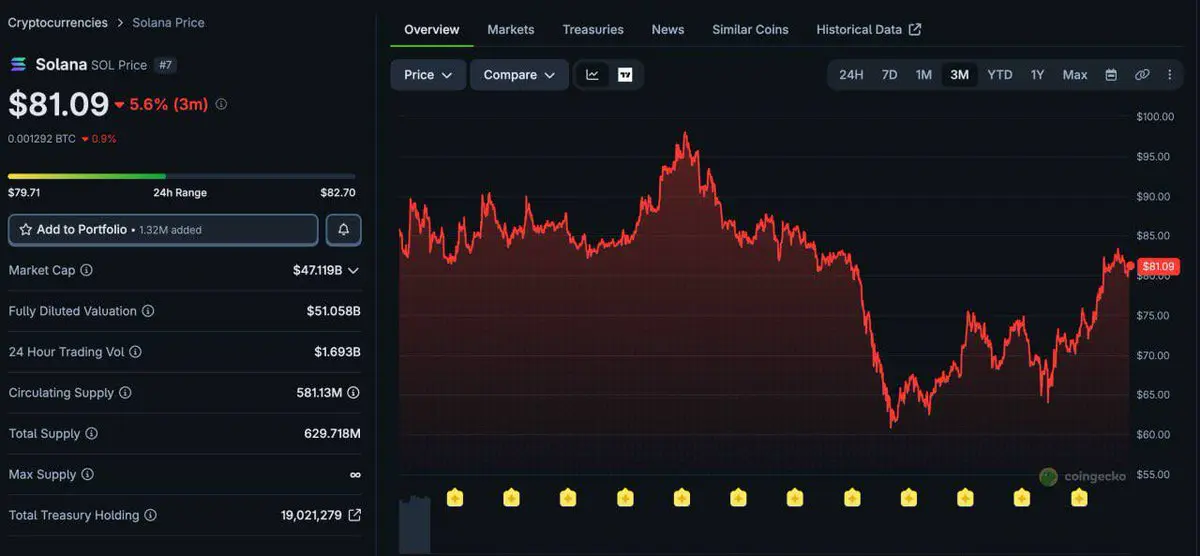Open Max Supply info icon

87,475
